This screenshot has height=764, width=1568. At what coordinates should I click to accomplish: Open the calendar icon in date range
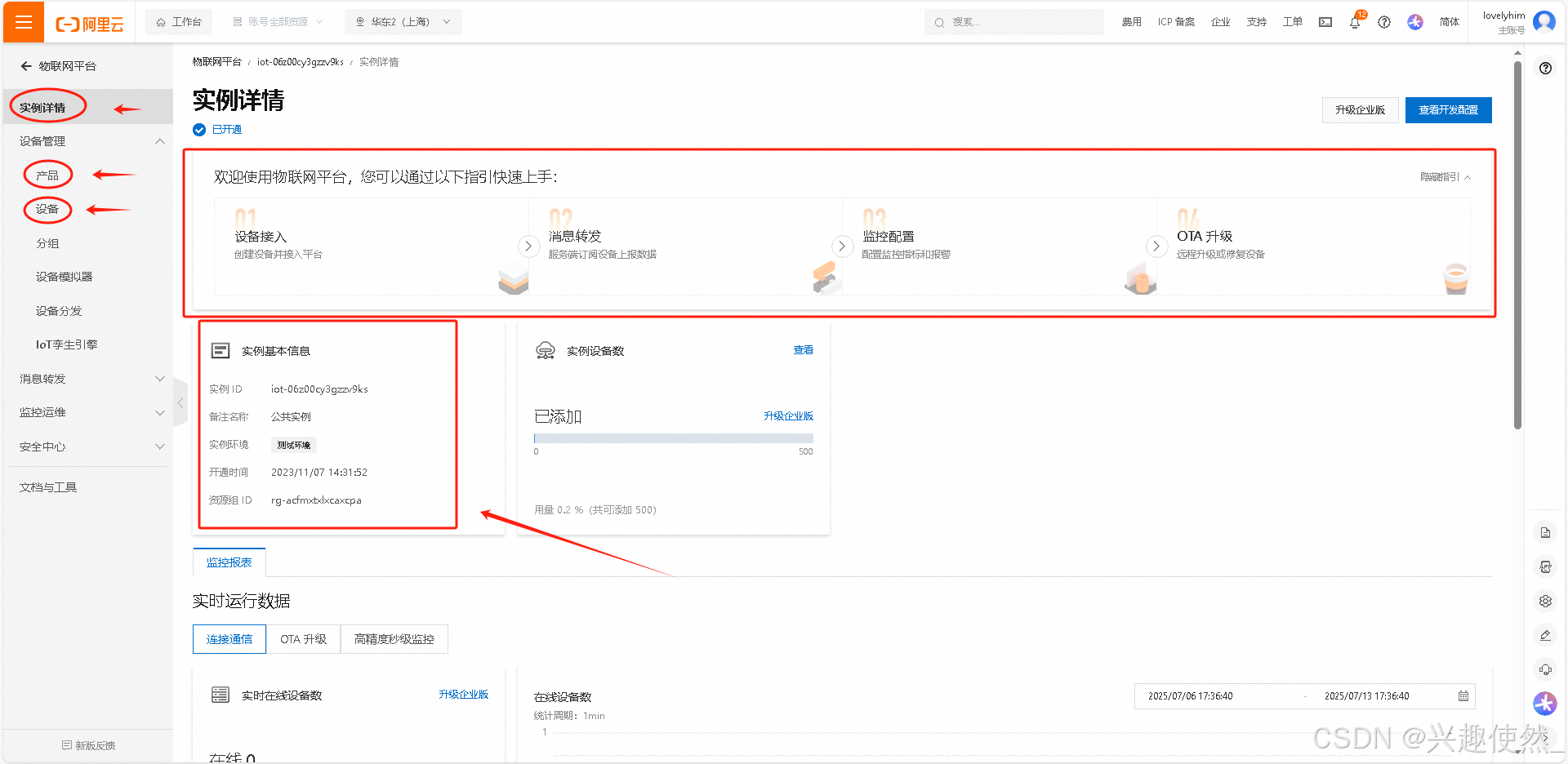point(1463,696)
